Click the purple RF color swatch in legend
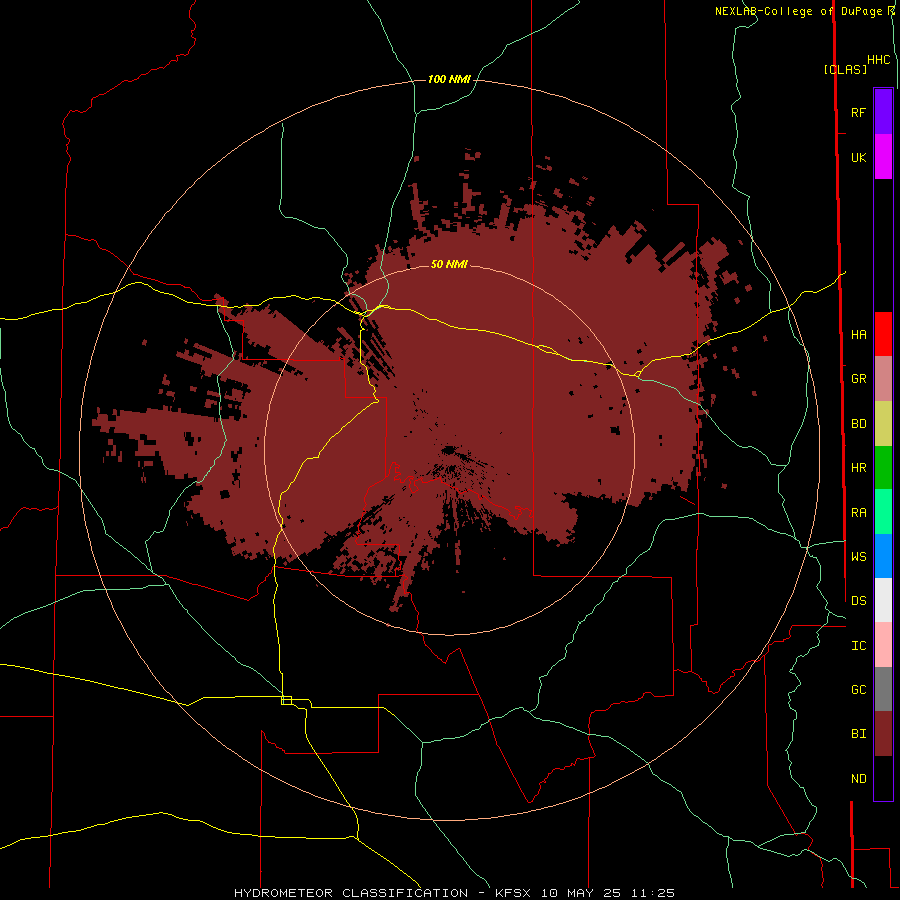The image size is (900, 900). point(883,112)
